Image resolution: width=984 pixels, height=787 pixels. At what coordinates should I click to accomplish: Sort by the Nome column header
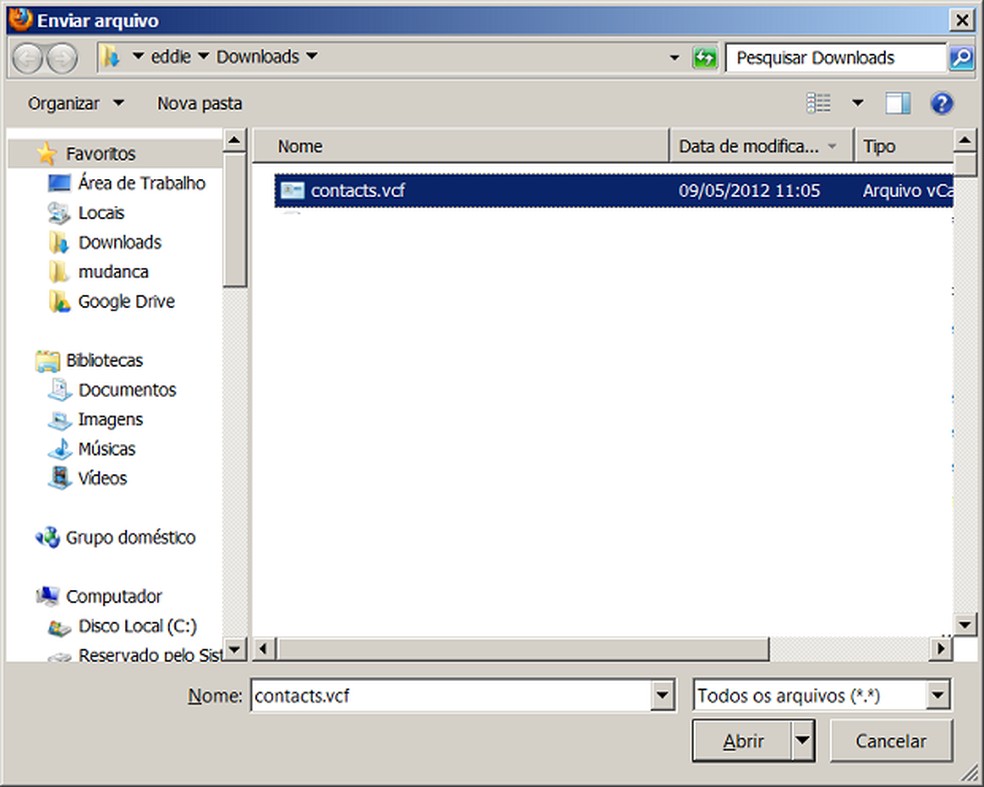461,146
